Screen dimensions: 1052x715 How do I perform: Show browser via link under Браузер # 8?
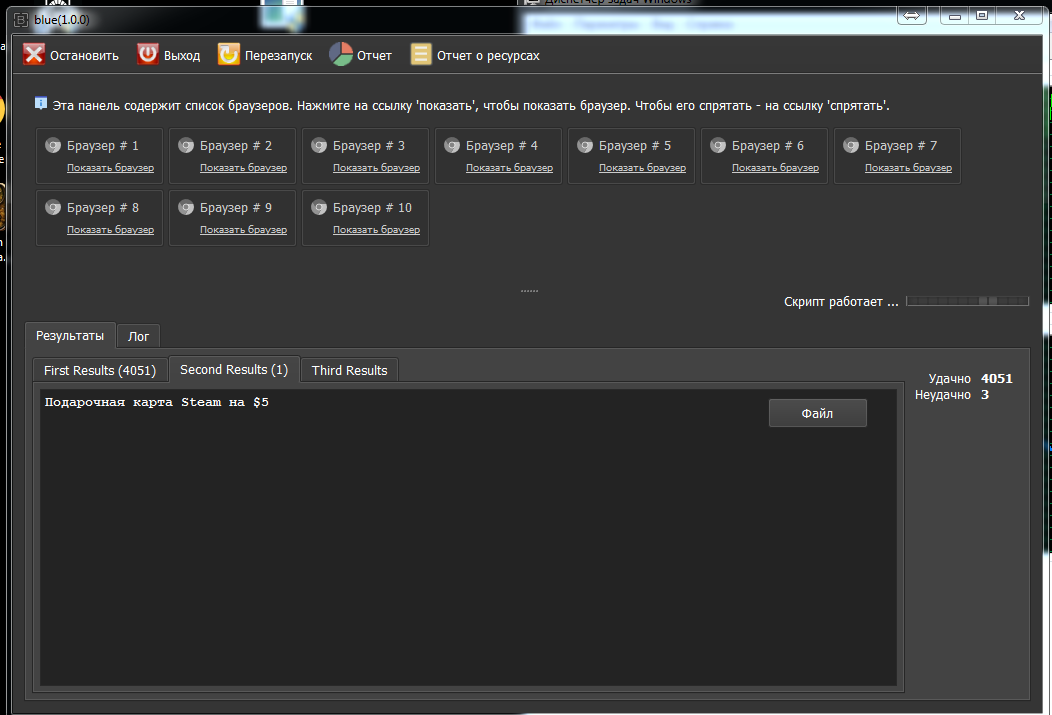click(110, 230)
